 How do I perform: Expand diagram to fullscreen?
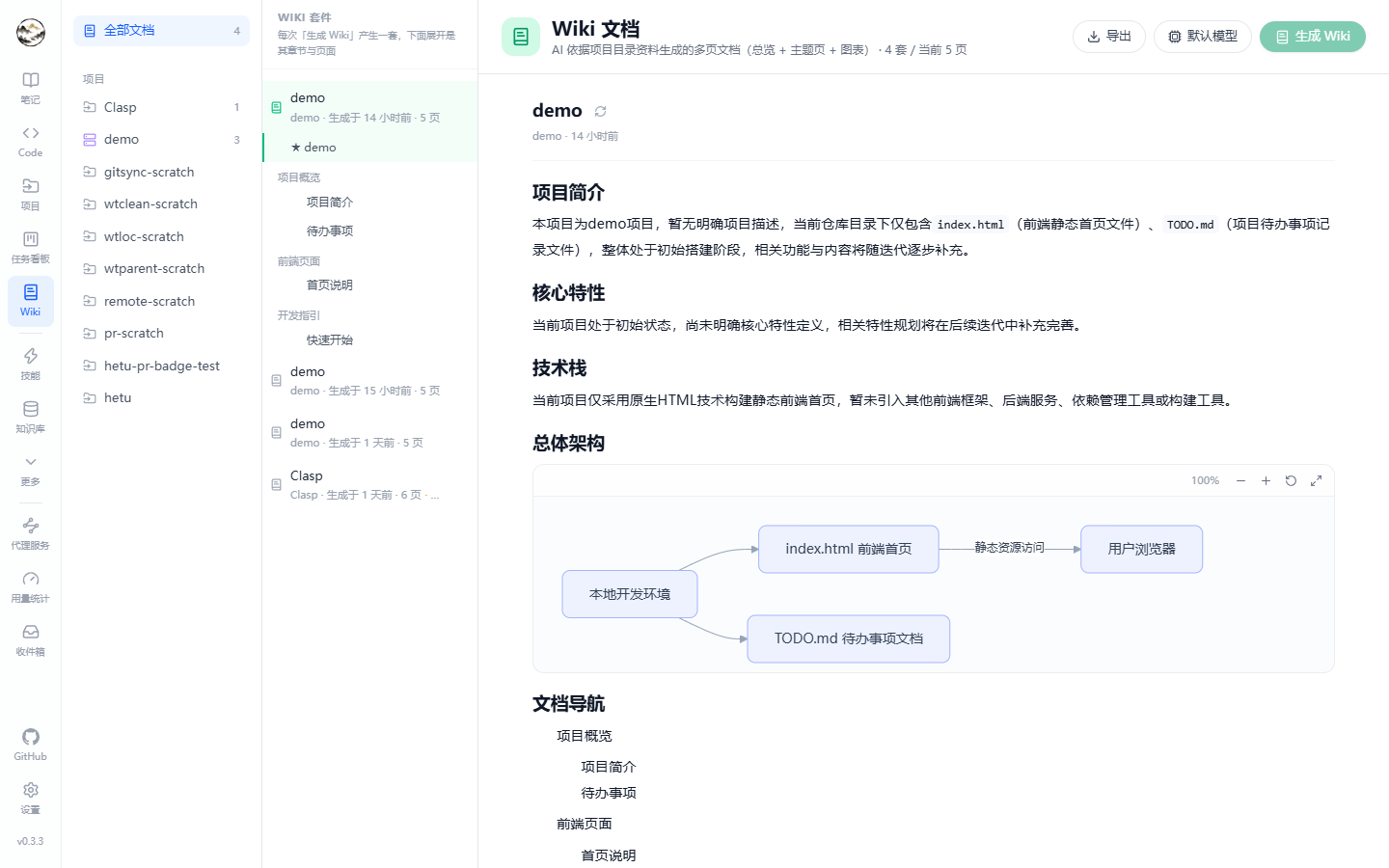coord(1316,480)
